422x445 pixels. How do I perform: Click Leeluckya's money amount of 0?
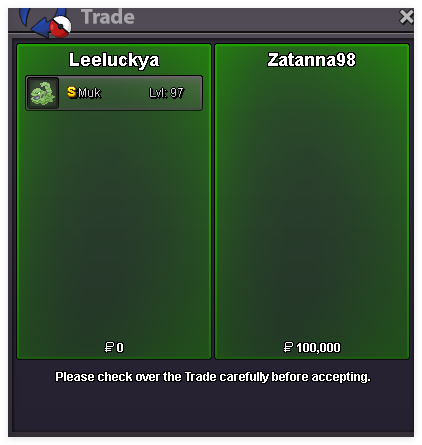[x=120, y=348]
